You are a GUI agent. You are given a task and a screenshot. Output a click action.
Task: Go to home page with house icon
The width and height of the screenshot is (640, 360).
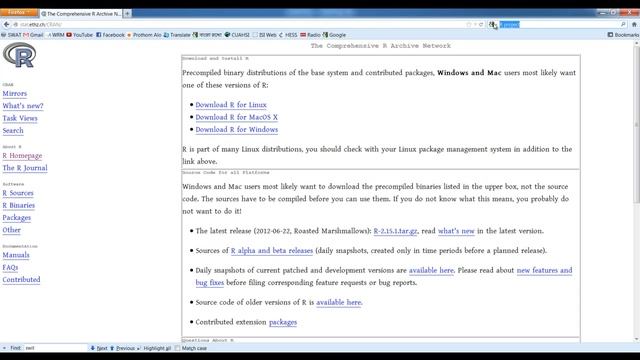634,24
